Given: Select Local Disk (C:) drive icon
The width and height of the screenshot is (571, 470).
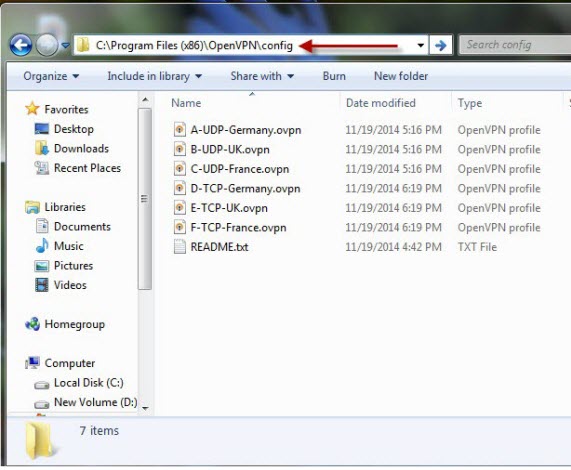Looking at the screenshot, I should 42,384.
